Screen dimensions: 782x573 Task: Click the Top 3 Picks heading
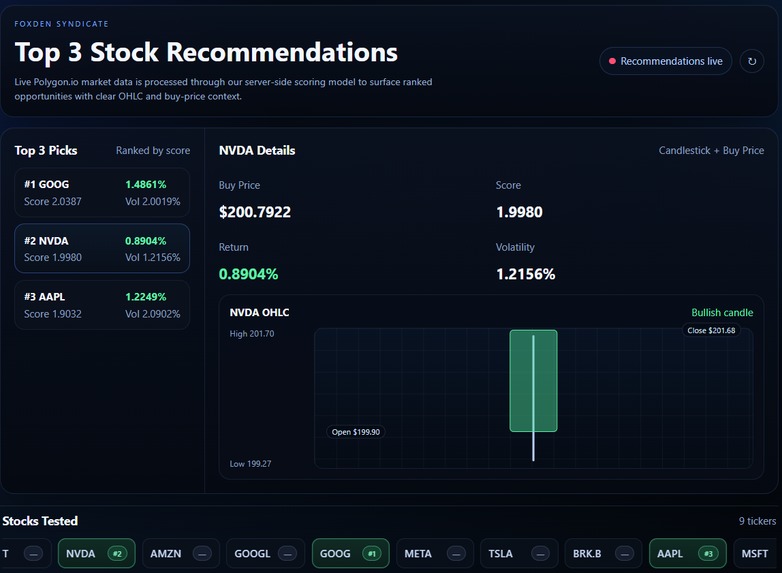click(46, 151)
